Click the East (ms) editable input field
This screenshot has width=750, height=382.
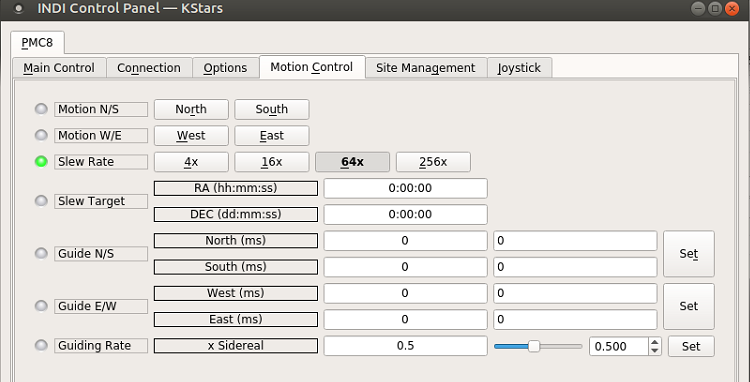coord(575,319)
